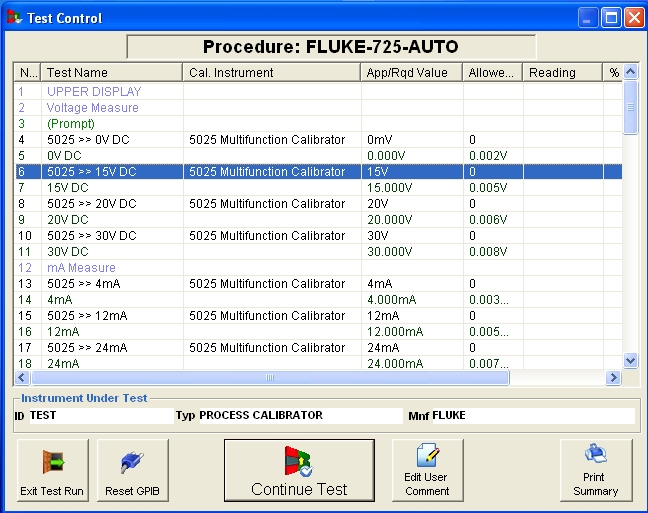Click the vertical scrollbar up arrow

pyautogui.click(x=630, y=73)
